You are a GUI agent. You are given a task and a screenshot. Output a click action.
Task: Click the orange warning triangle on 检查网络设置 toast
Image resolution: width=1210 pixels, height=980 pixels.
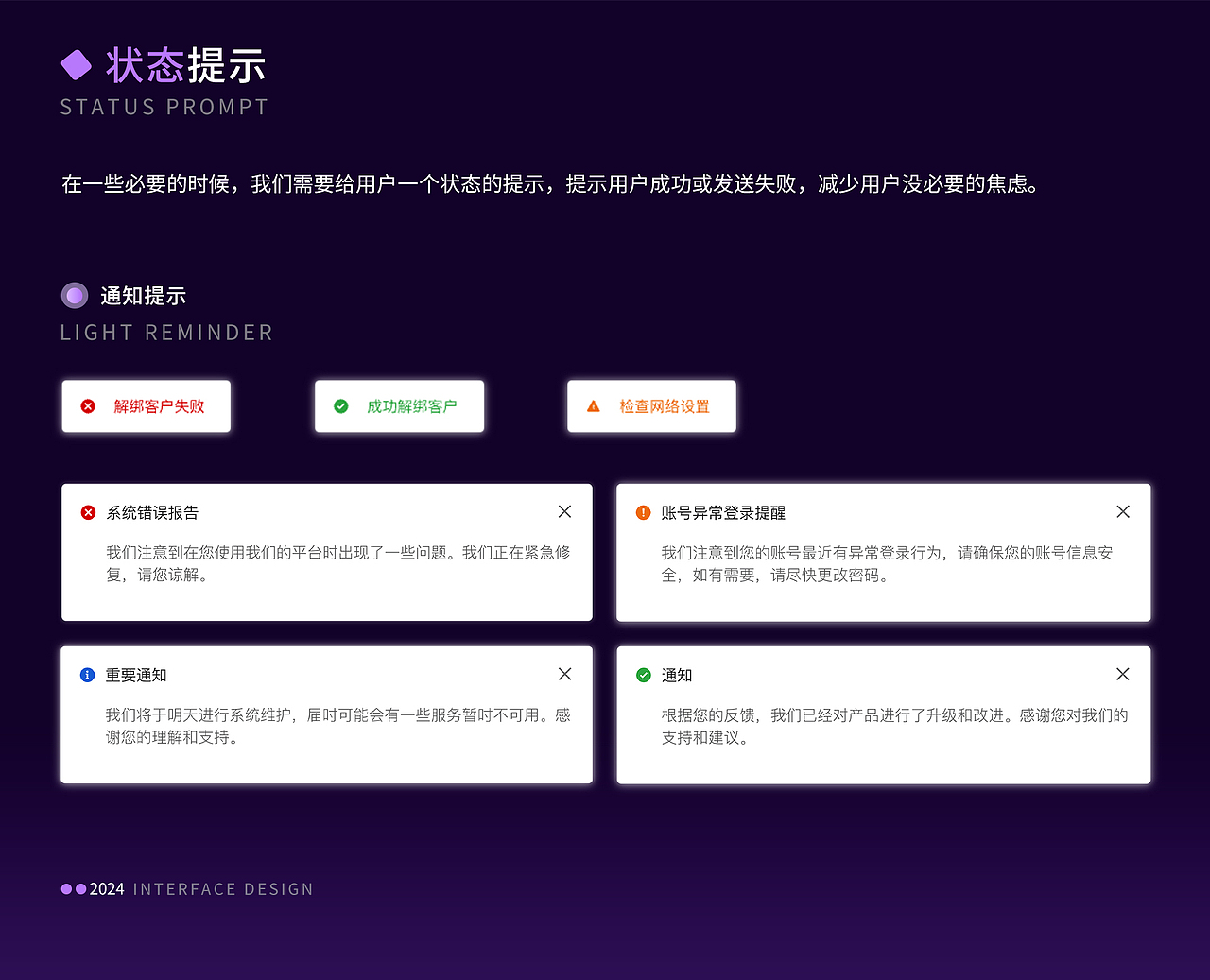coord(593,405)
